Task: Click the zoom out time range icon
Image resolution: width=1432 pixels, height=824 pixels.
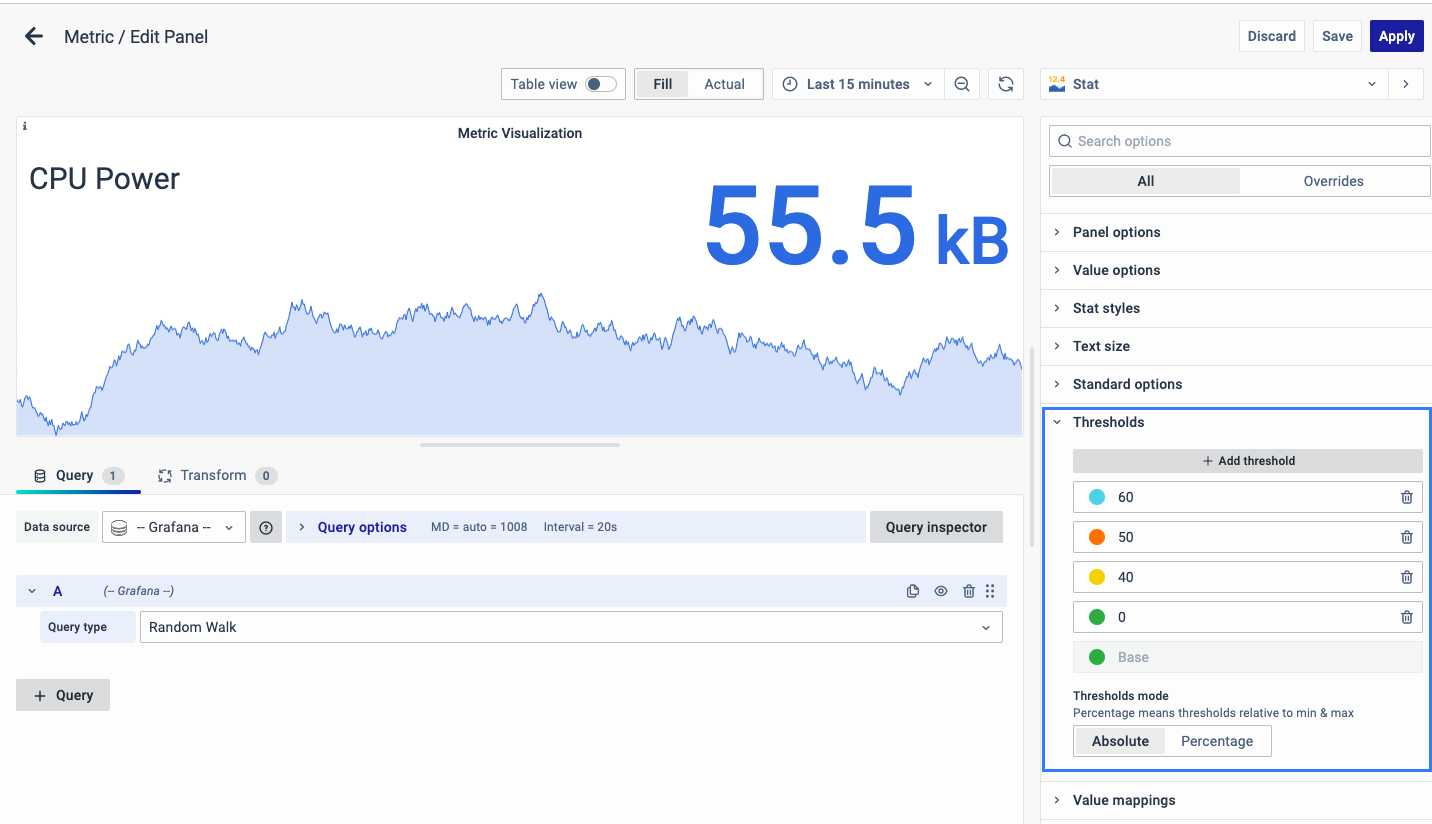Action: [x=961, y=84]
